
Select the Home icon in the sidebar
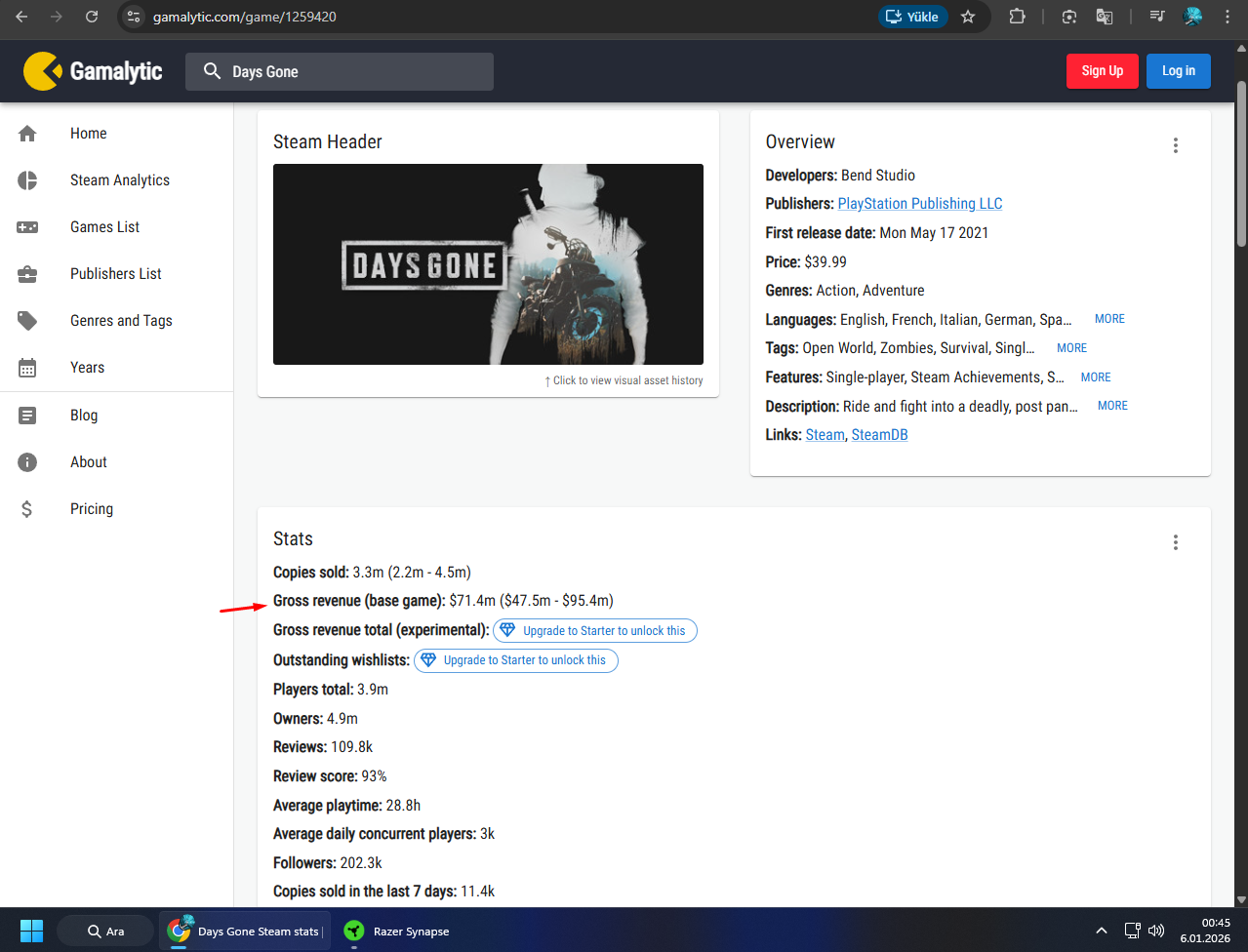(27, 133)
